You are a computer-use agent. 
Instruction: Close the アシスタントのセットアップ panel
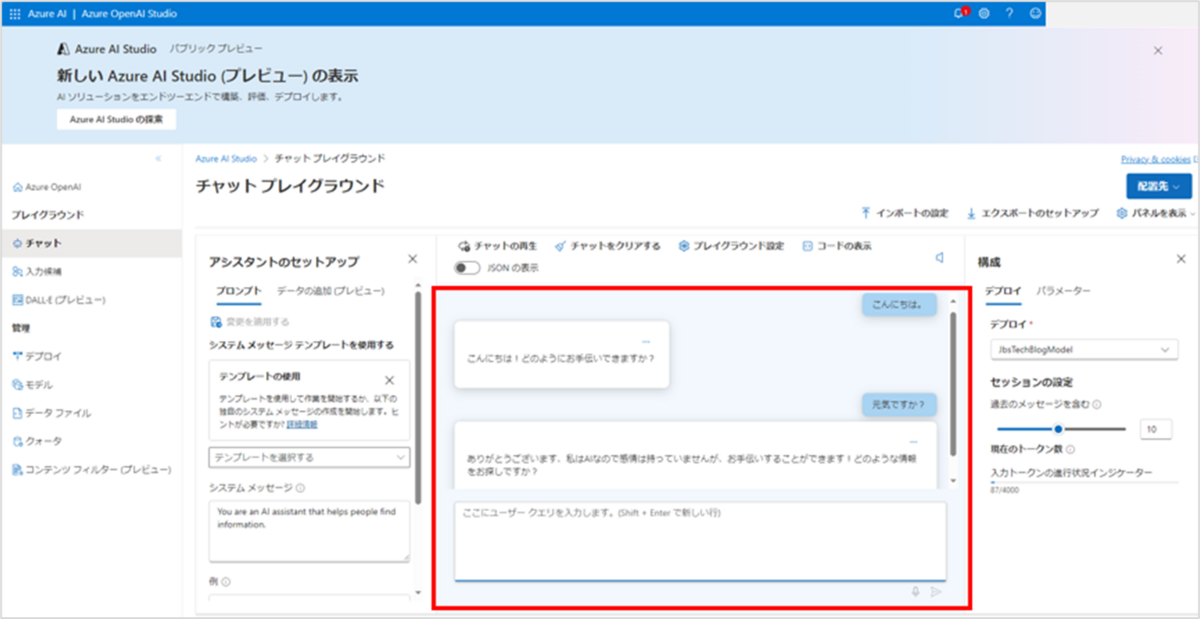412,259
